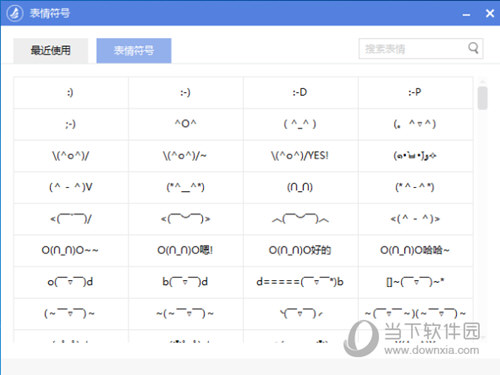Minimize the 表情符号 window
Viewport: 500px width, 375px height.
pyautogui.click(x=466, y=14)
